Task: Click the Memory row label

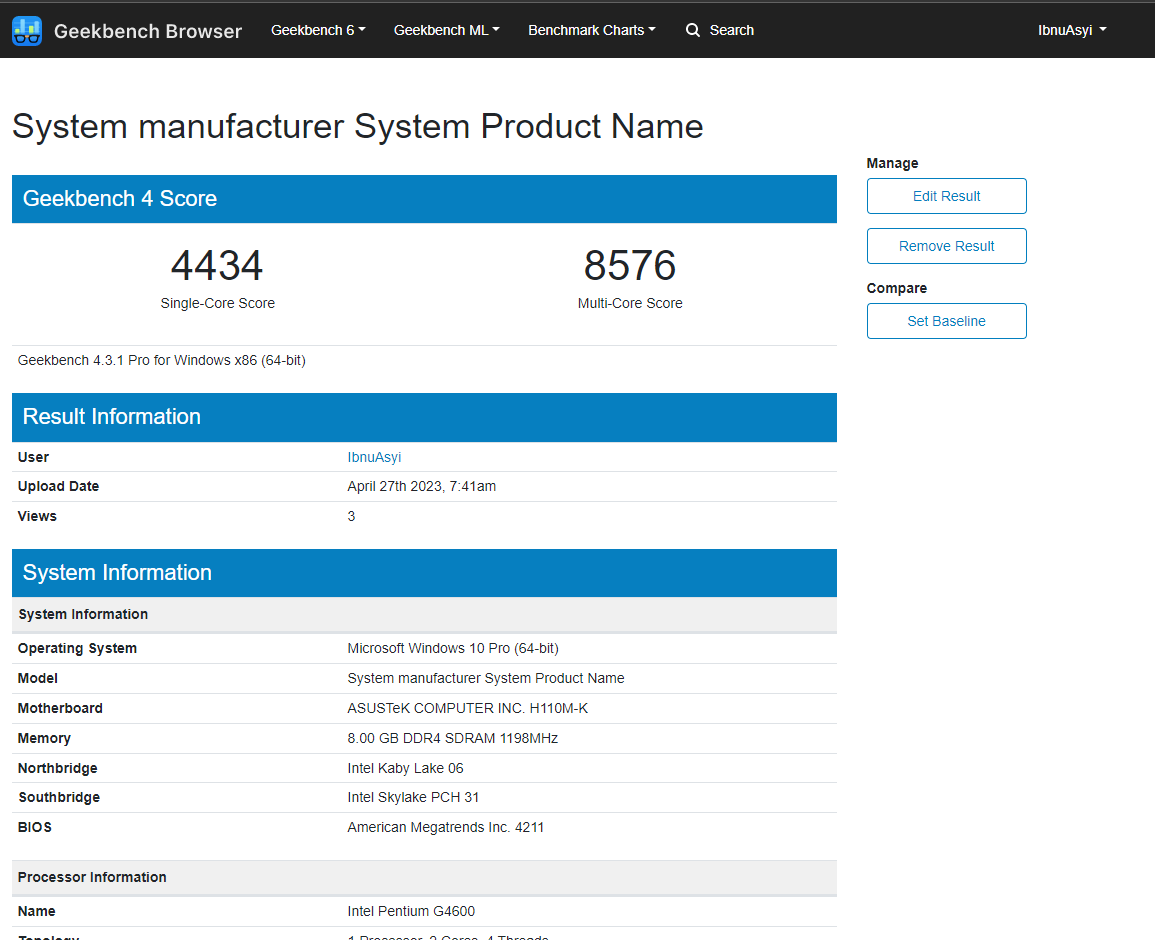Action: point(44,738)
